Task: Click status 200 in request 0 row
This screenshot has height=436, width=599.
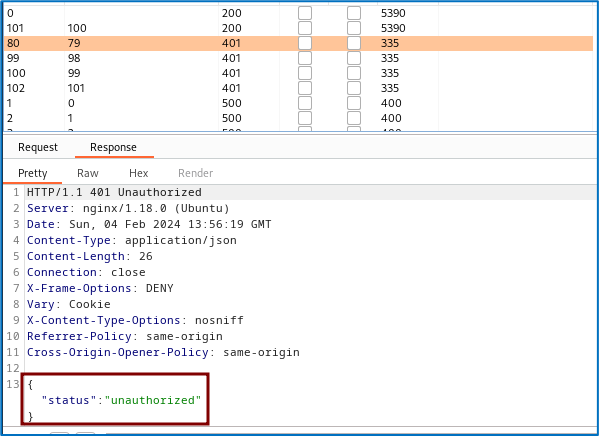Action: coord(232,13)
